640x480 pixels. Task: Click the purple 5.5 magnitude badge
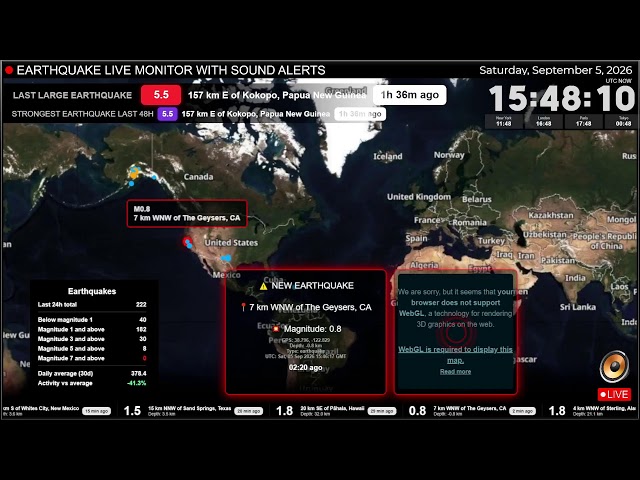[x=167, y=114]
